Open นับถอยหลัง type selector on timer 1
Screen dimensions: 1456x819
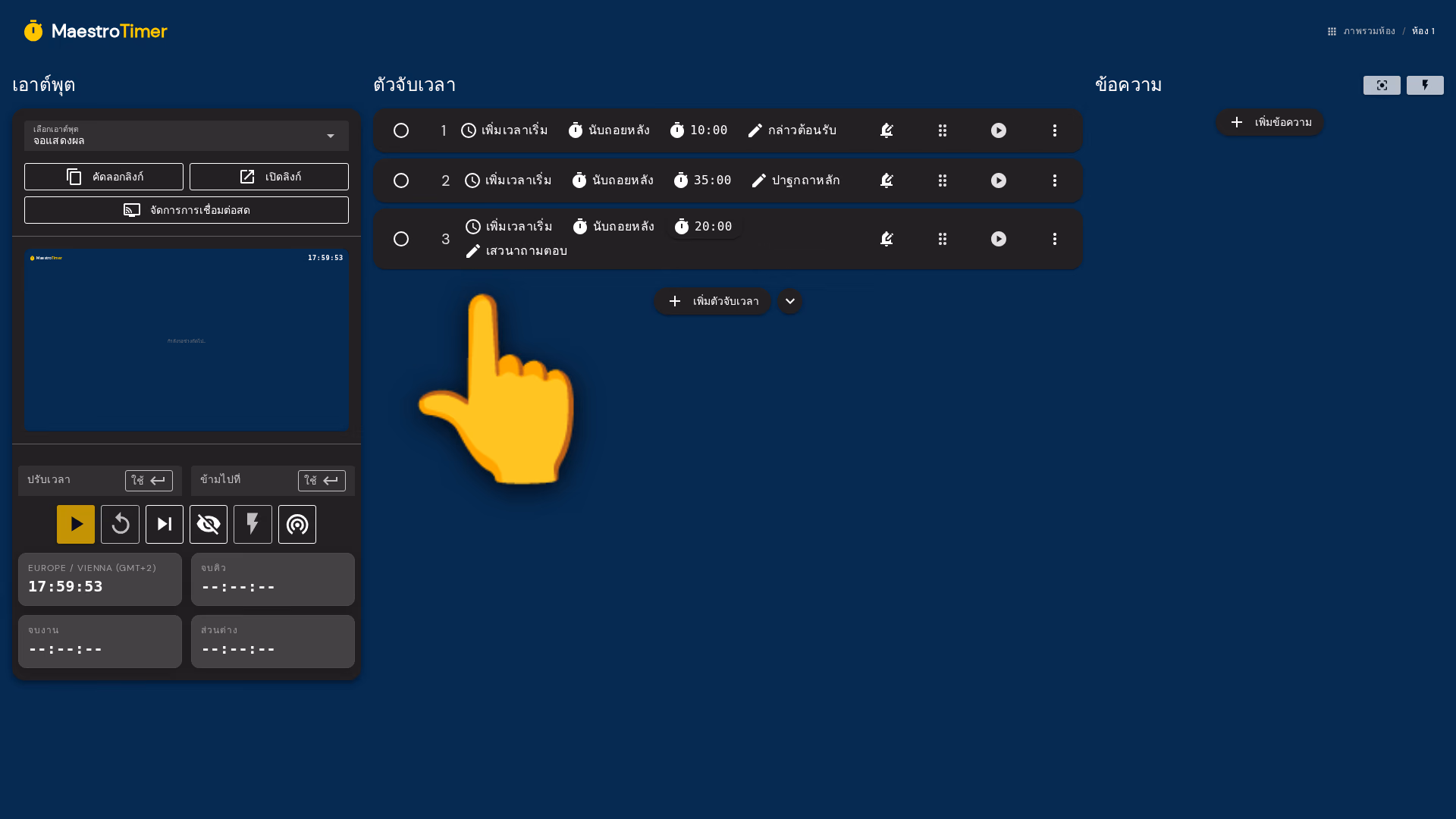tap(609, 130)
